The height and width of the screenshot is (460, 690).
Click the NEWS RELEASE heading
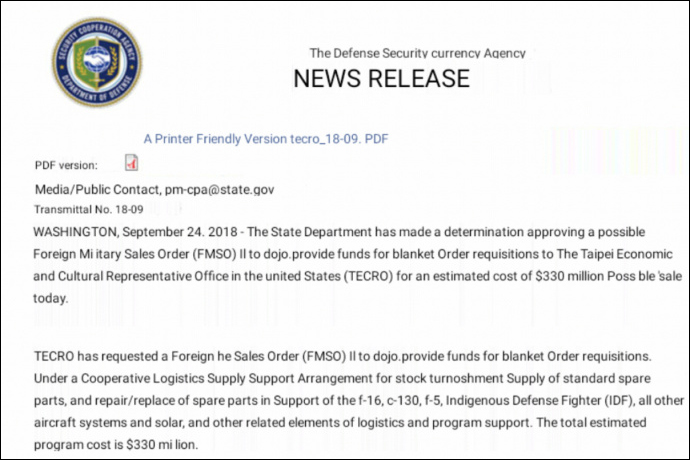pyautogui.click(x=381, y=79)
